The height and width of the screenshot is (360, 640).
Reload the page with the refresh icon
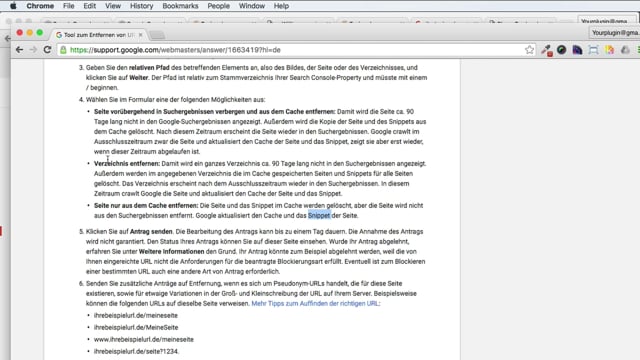[47, 50]
